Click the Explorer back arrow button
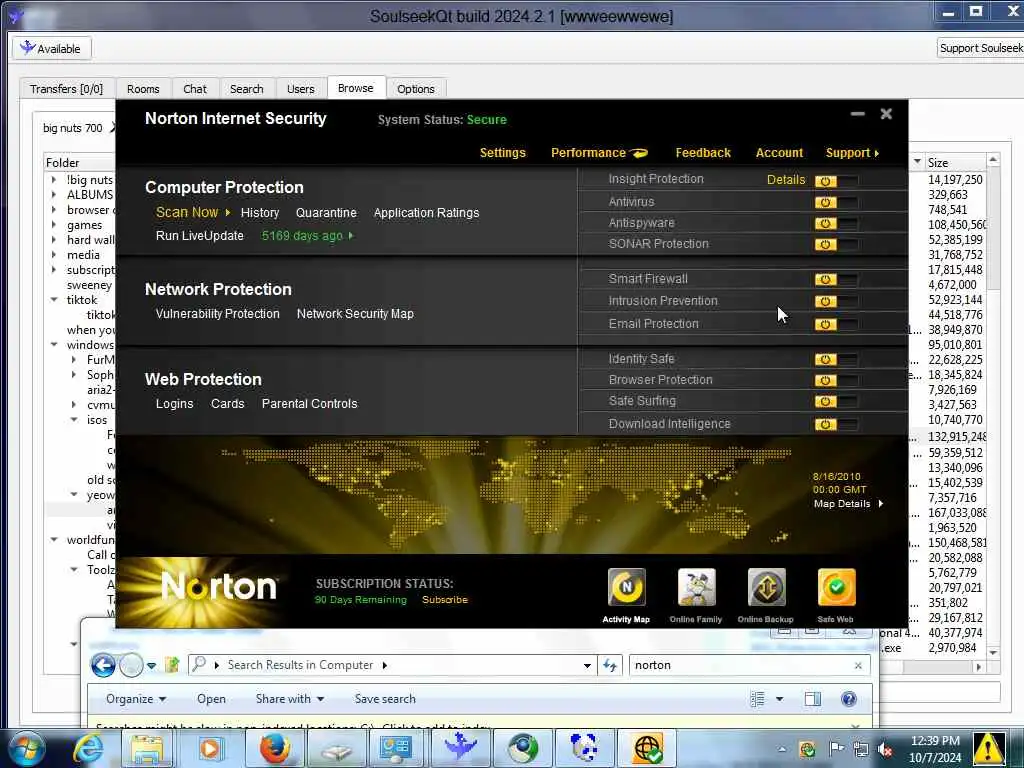This screenshot has width=1024, height=768. tap(103, 665)
